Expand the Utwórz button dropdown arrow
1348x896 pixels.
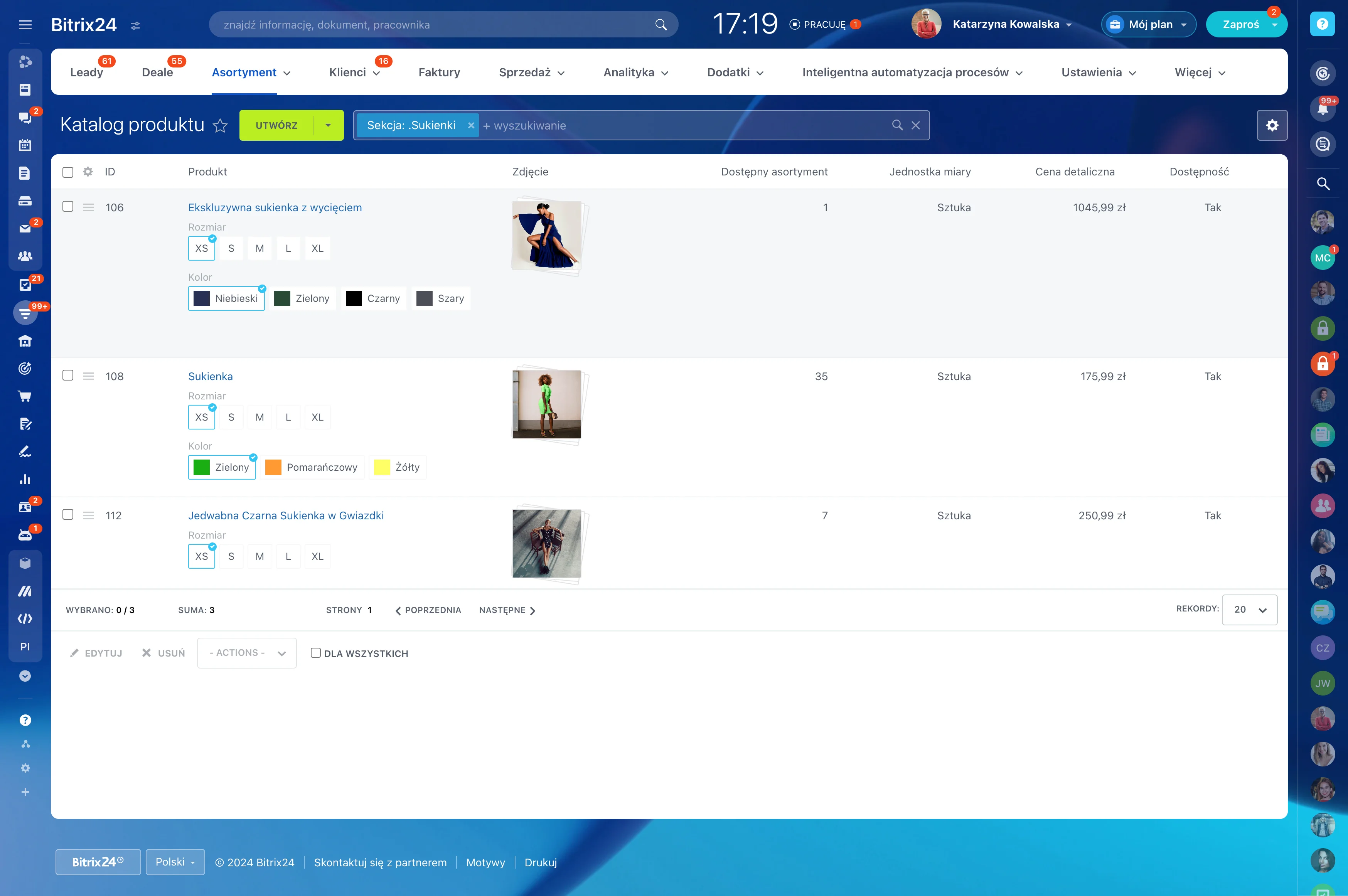point(328,125)
